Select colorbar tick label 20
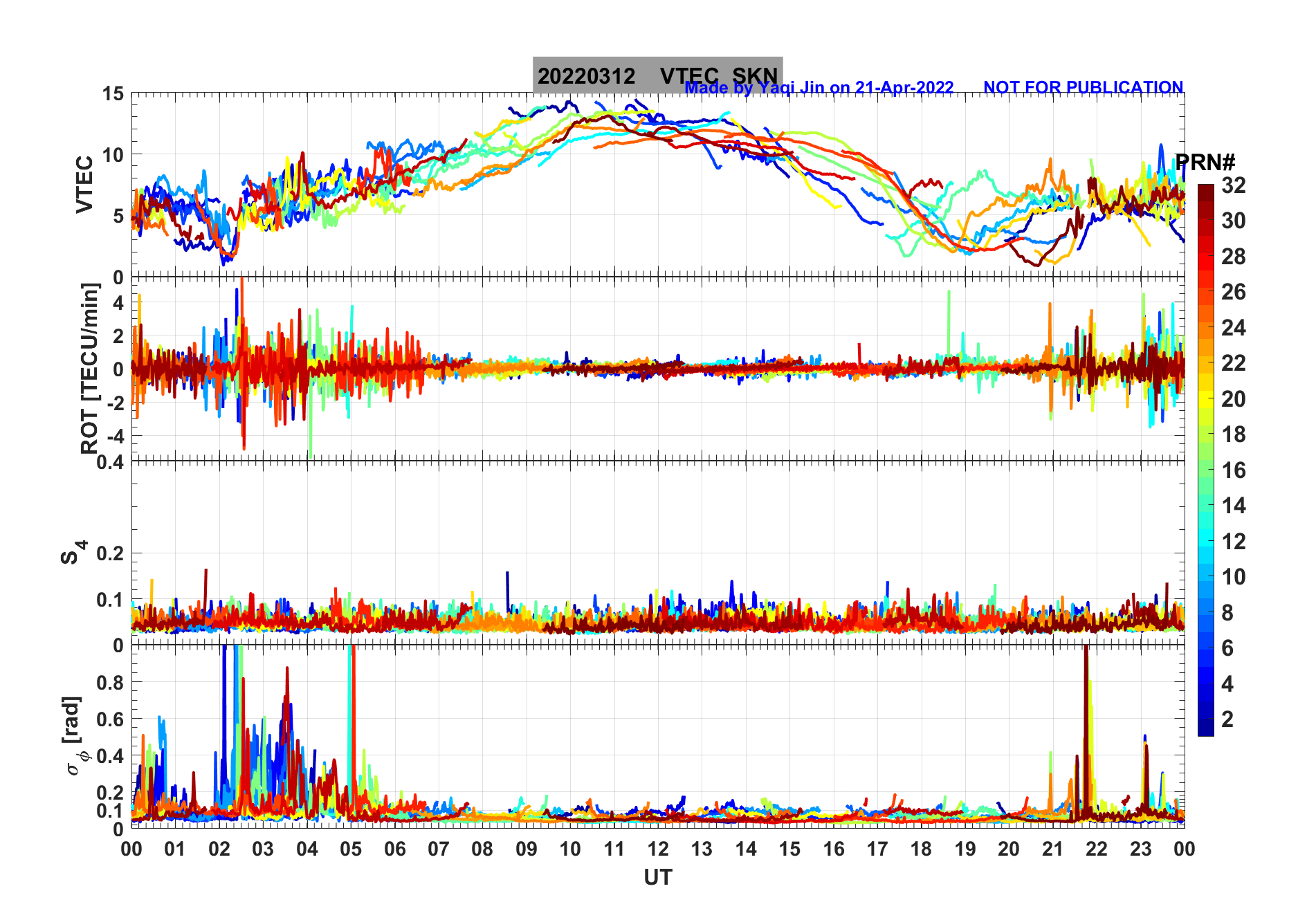The width and height of the screenshot is (1316, 920). point(1234,399)
